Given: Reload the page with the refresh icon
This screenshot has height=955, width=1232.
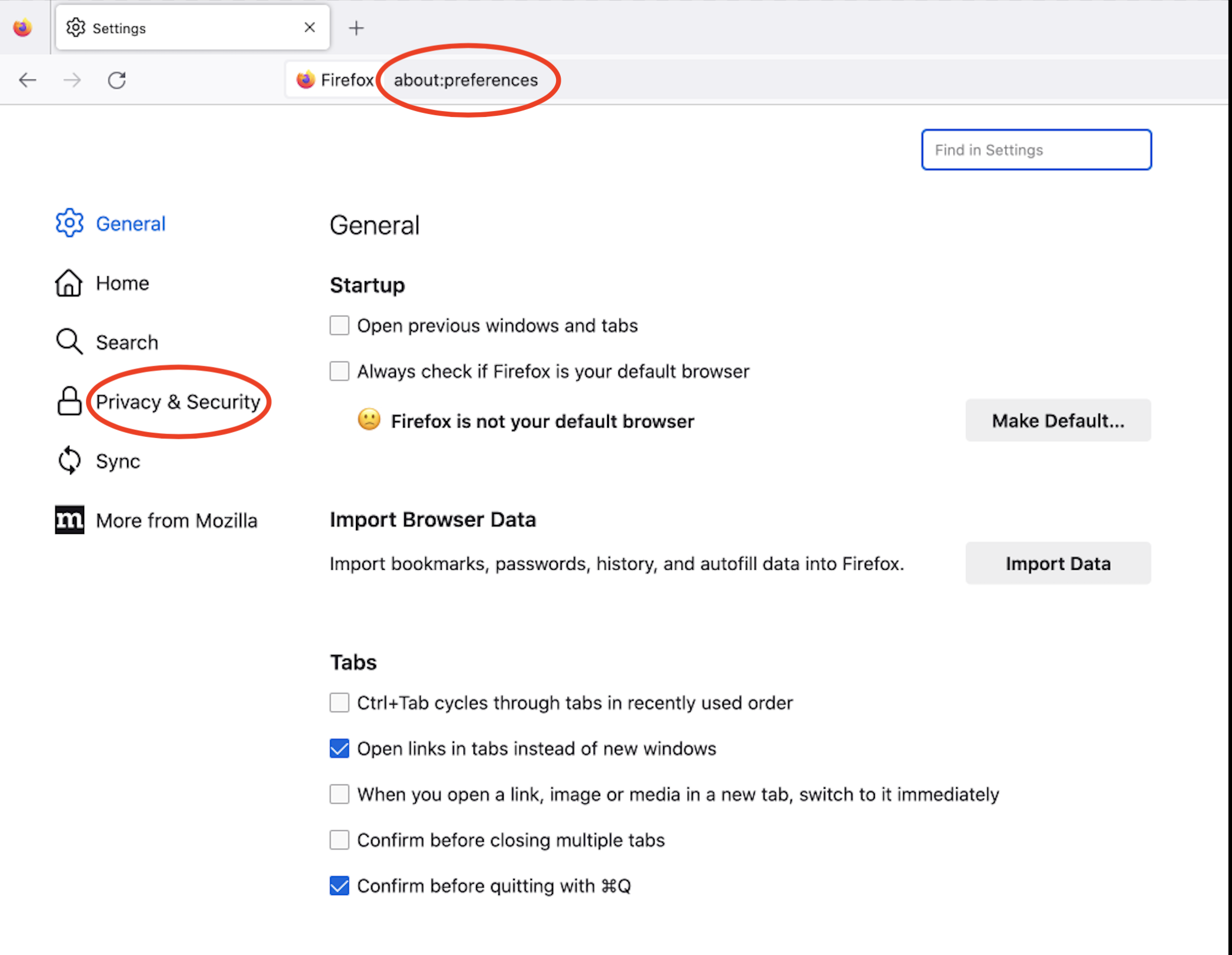Looking at the screenshot, I should [116, 80].
